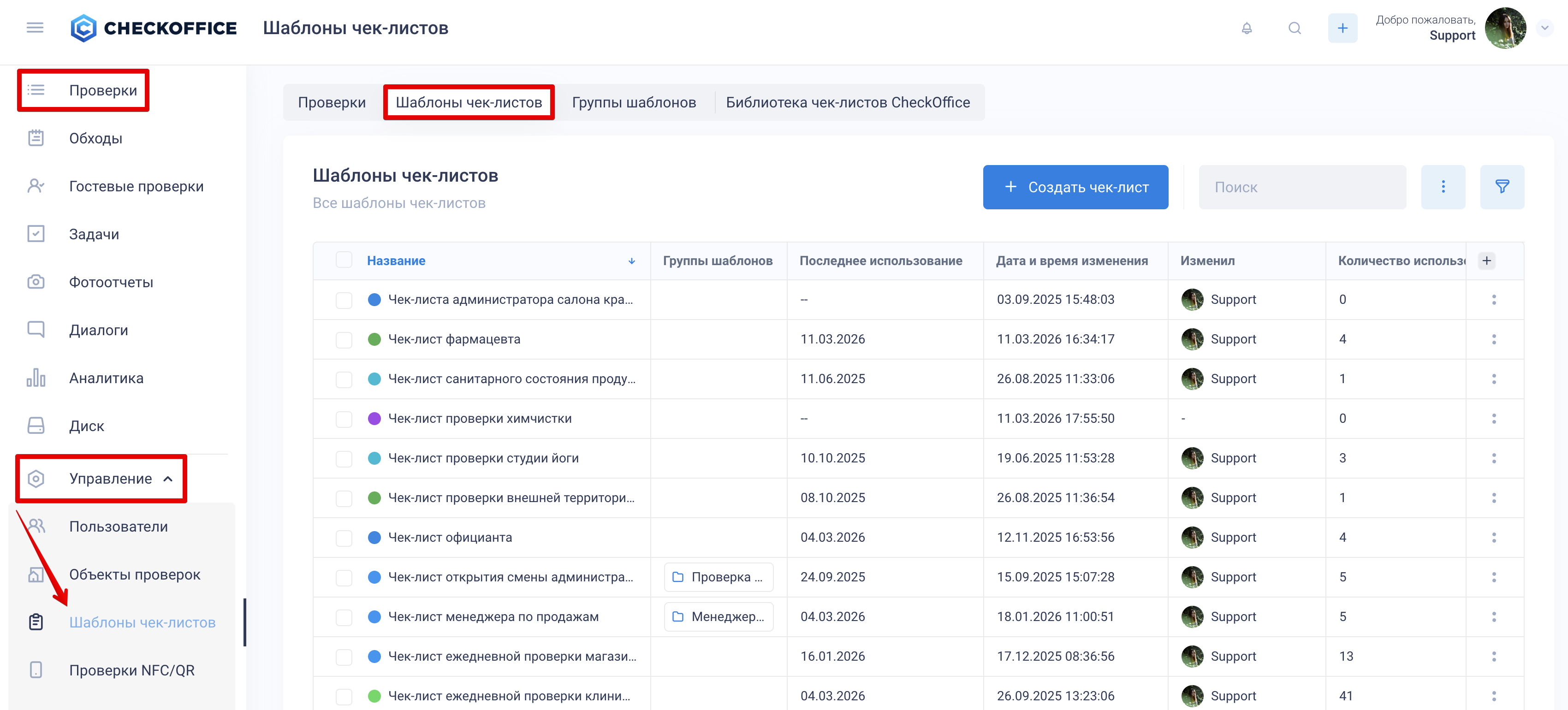Screen dimensions: 1568x710
Task: Open Библиотека чек-листов CheckOffice tab
Action: point(847,102)
